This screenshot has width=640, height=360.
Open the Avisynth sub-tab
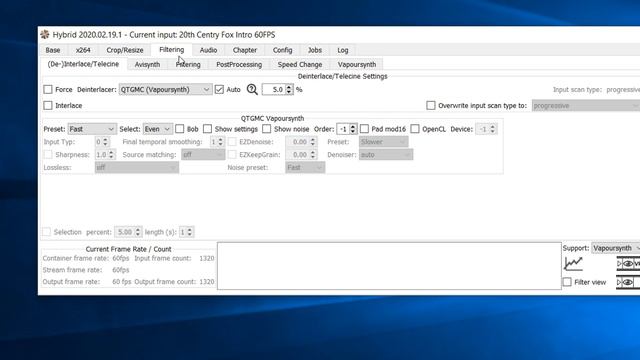click(x=147, y=64)
